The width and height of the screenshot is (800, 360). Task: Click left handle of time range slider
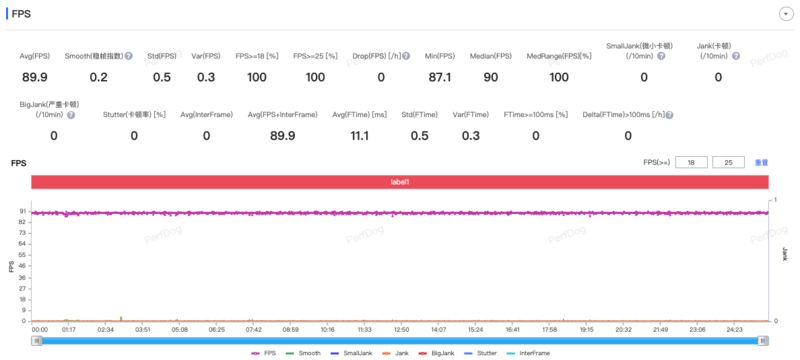coord(37,341)
